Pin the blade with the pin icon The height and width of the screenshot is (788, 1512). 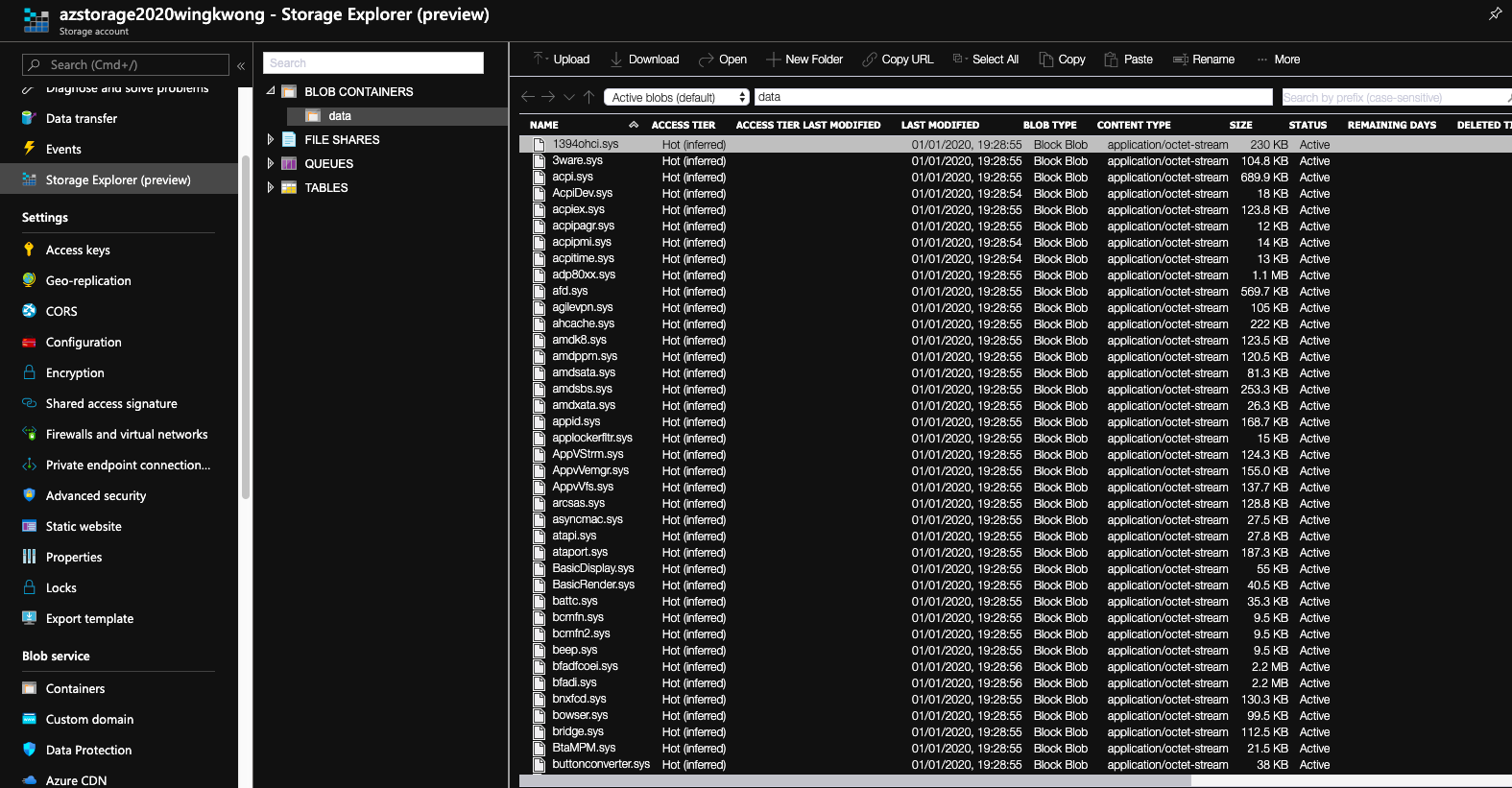[x=1495, y=13]
